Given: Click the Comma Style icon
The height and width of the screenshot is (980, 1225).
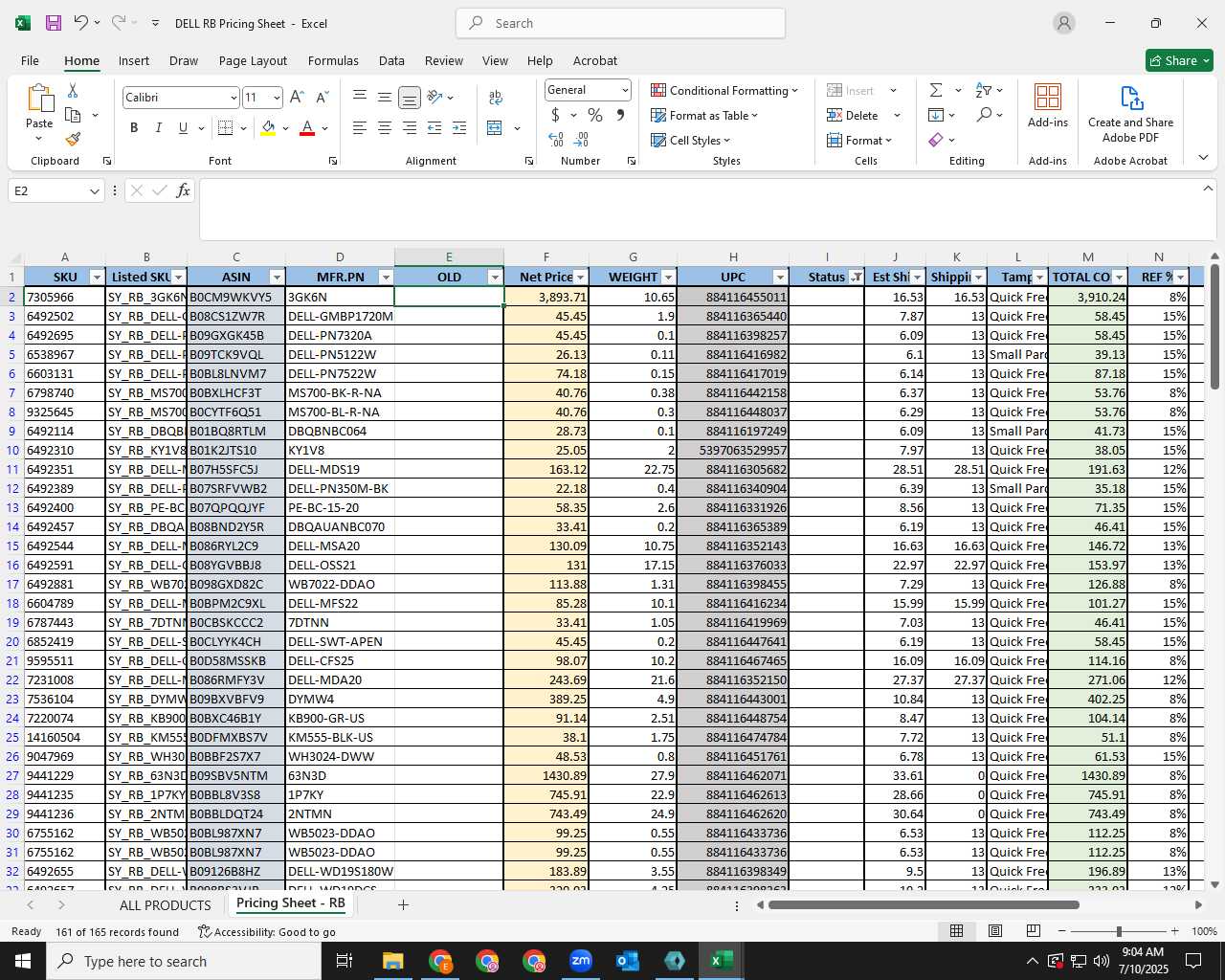Looking at the screenshot, I should [620, 115].
